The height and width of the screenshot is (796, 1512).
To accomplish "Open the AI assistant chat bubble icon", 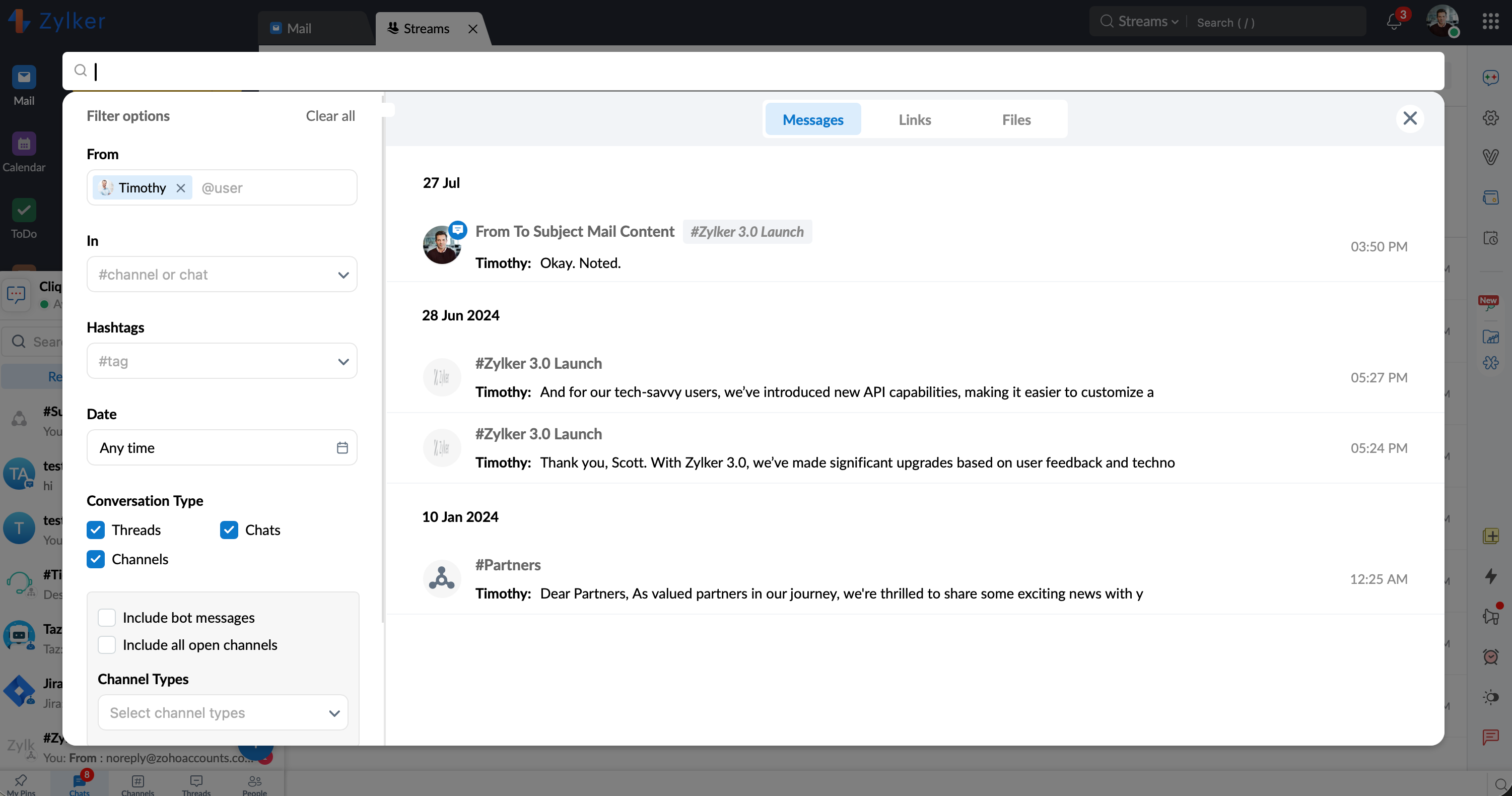I will 1490,78.
